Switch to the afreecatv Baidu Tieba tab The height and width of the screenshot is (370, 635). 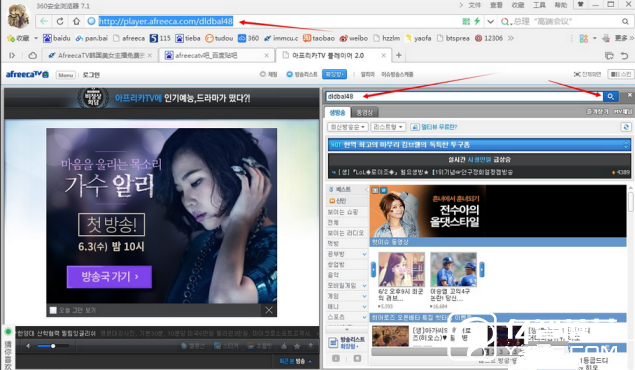[x=217, y=55]
